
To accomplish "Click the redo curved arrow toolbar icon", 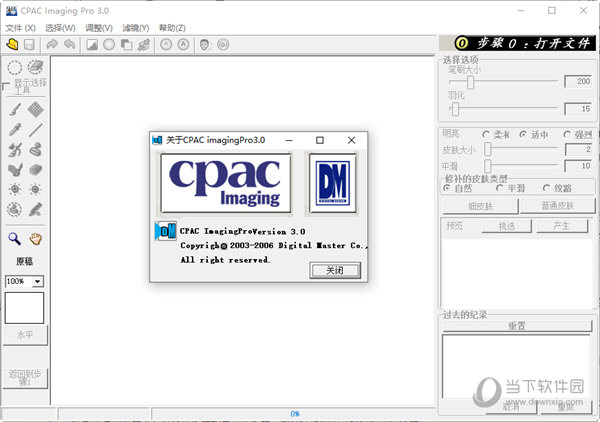I will (x=52, y=45).
